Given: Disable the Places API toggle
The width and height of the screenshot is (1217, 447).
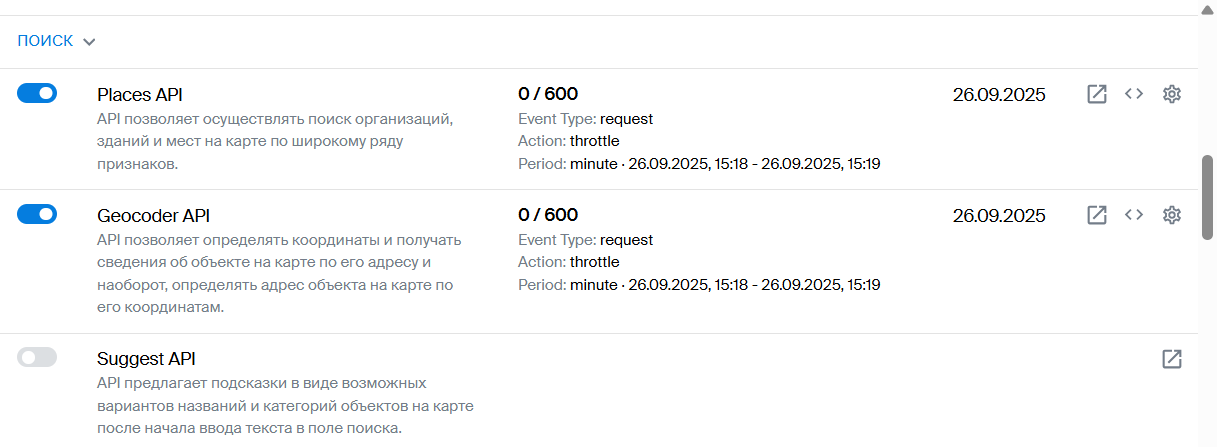Looking at the screenshot, I should pyautogui.click(x=37, y=93).
